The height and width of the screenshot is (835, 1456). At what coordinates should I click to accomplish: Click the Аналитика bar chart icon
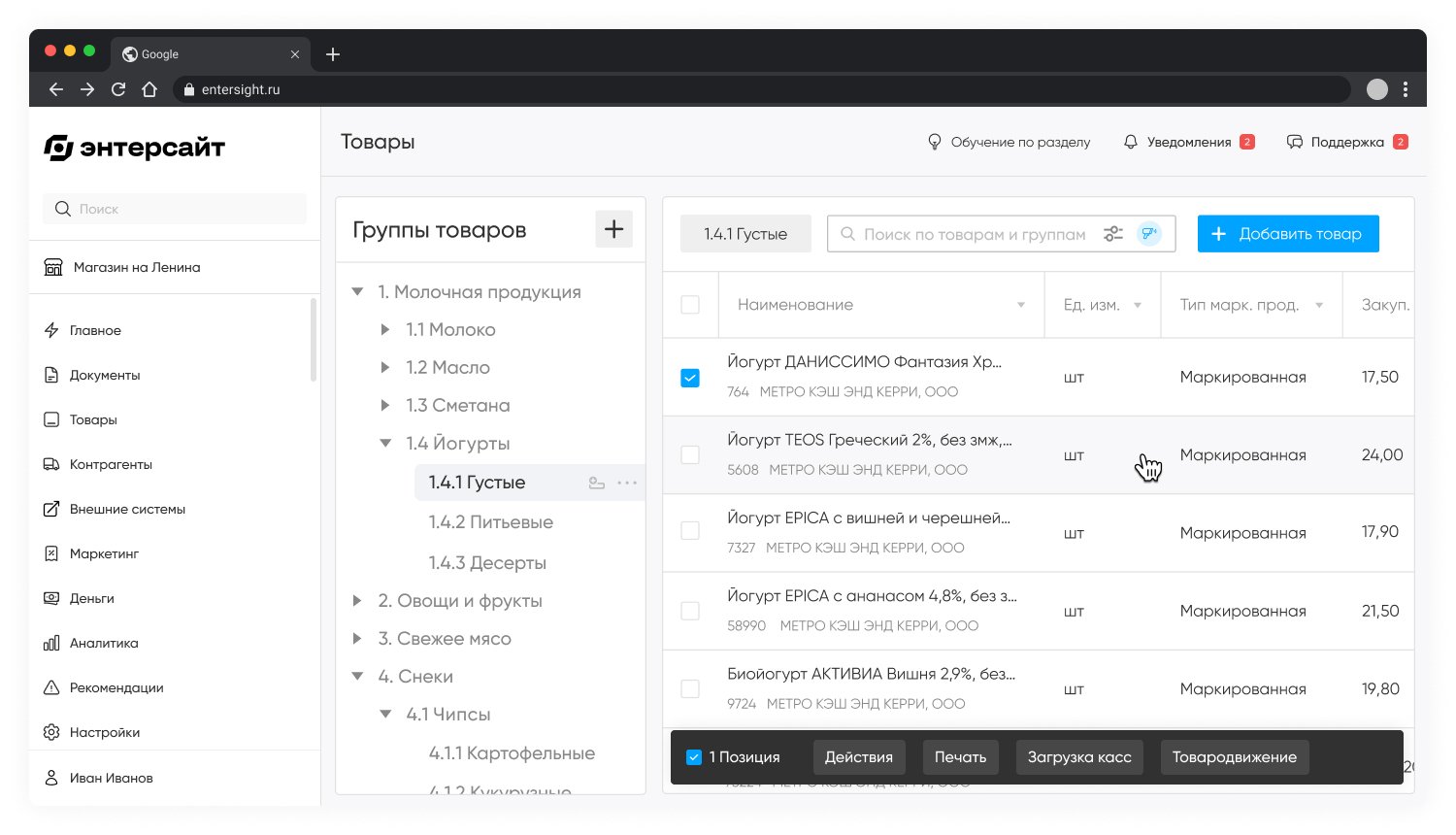point(51,643)
